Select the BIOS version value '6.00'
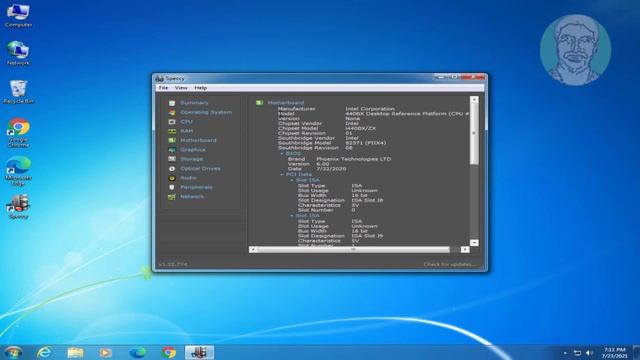Viewport: 640px width, 360px height. coord(322,164)
